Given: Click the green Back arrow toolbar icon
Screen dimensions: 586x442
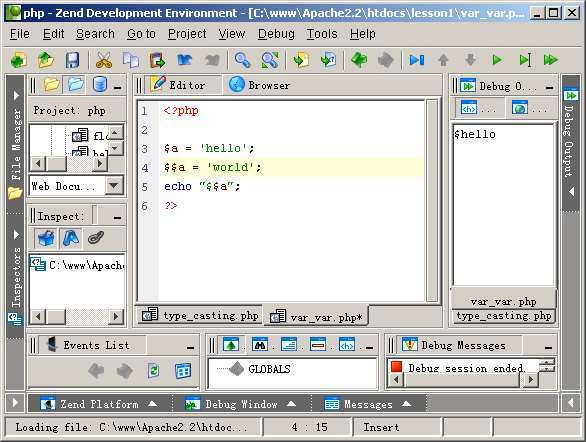Looking at the screenshot, I should [x=359, y=60].
